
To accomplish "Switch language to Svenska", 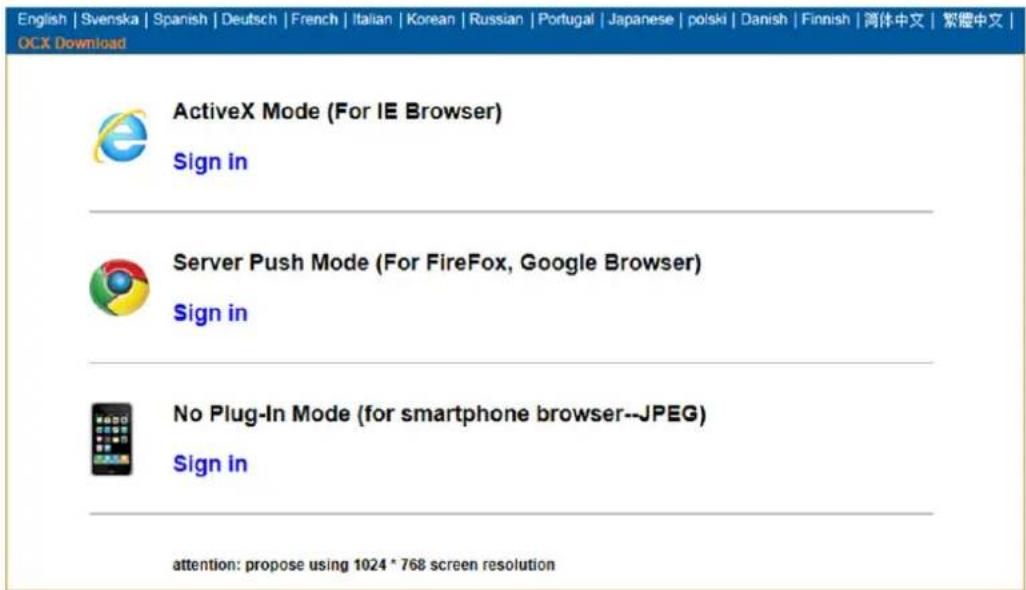I will [110, 20].
